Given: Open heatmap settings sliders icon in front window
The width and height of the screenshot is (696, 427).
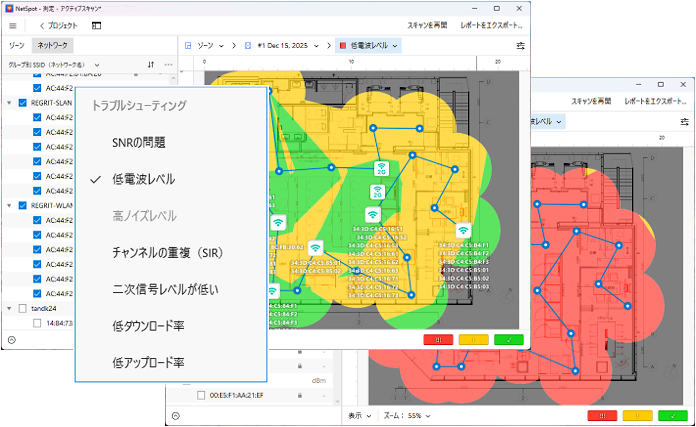Looking at the screenshot, I should pyautogui.click(x=520, y=46).
